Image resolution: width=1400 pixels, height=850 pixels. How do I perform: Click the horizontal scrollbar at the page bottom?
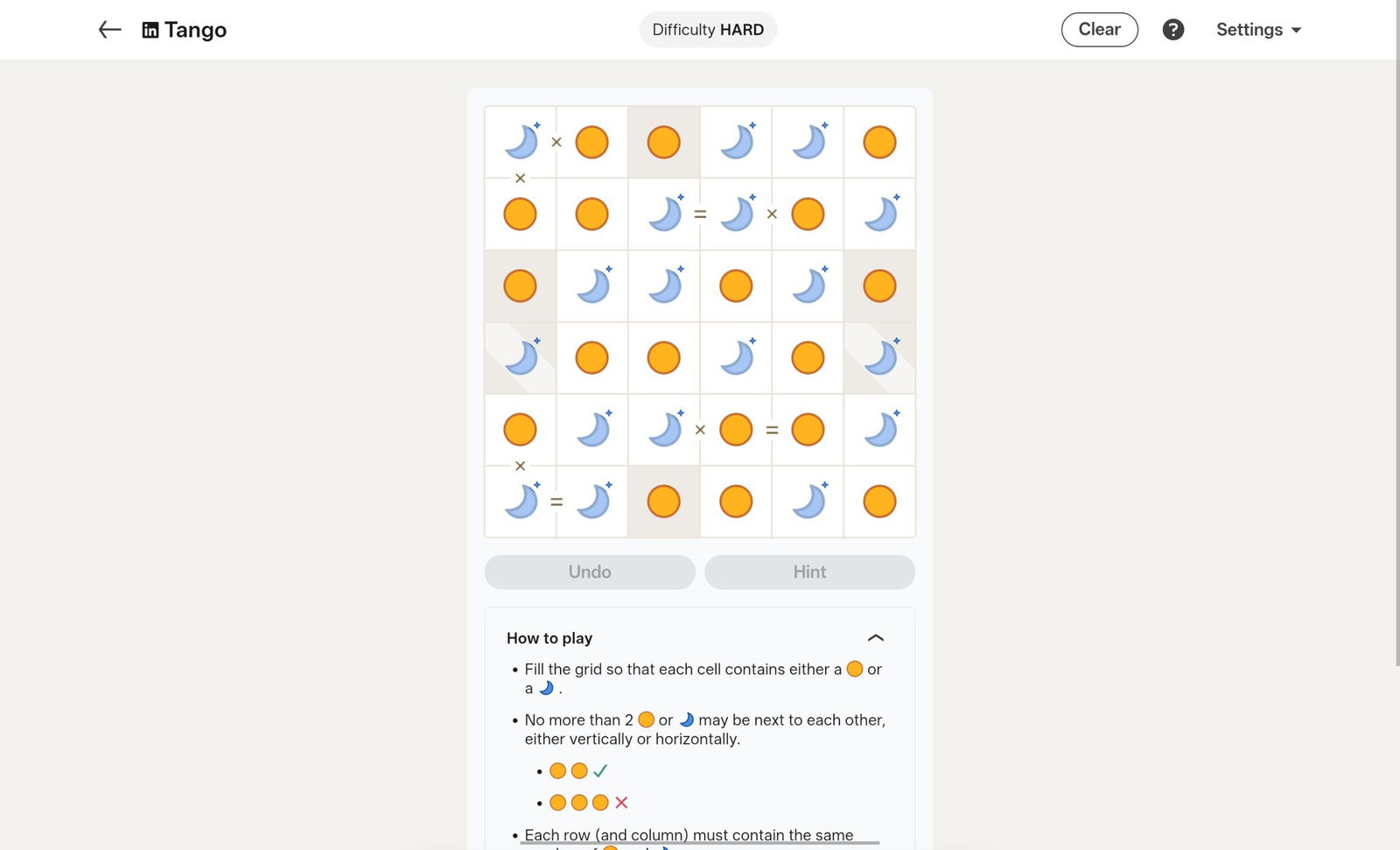pos(700,843)
